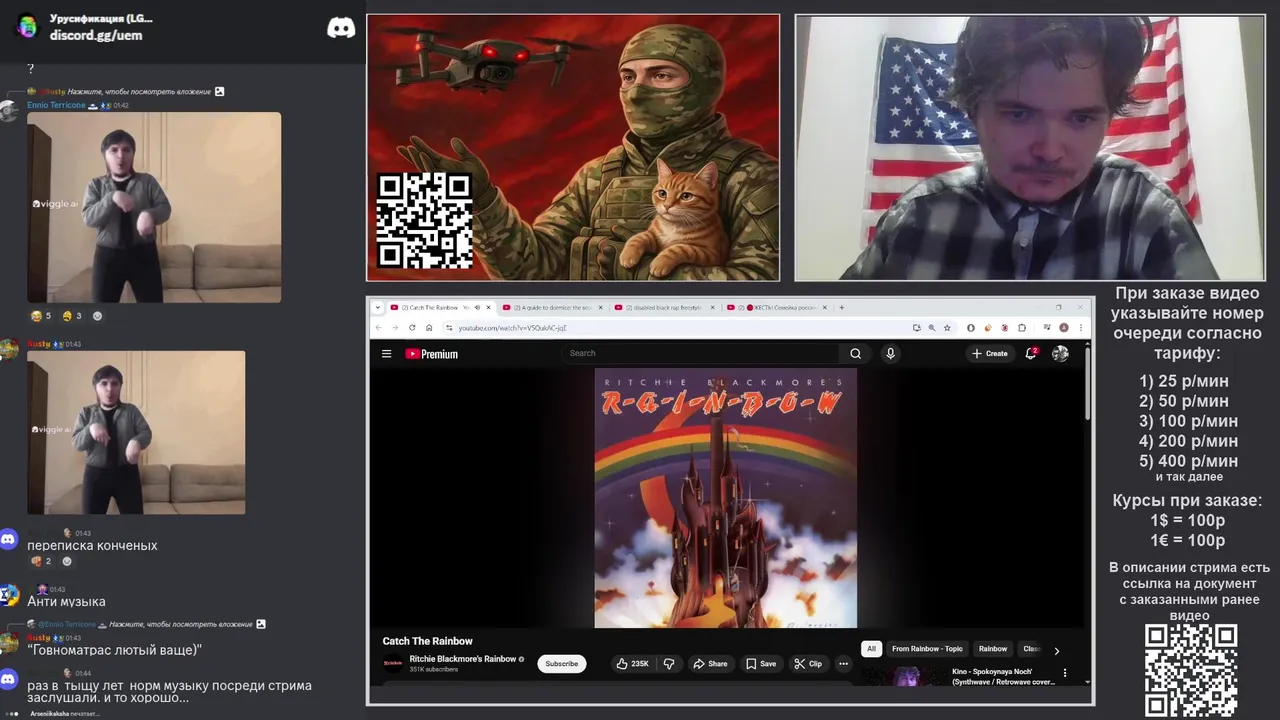Click the Clip button
1280x720 pixels.
(x=808, y=663)
